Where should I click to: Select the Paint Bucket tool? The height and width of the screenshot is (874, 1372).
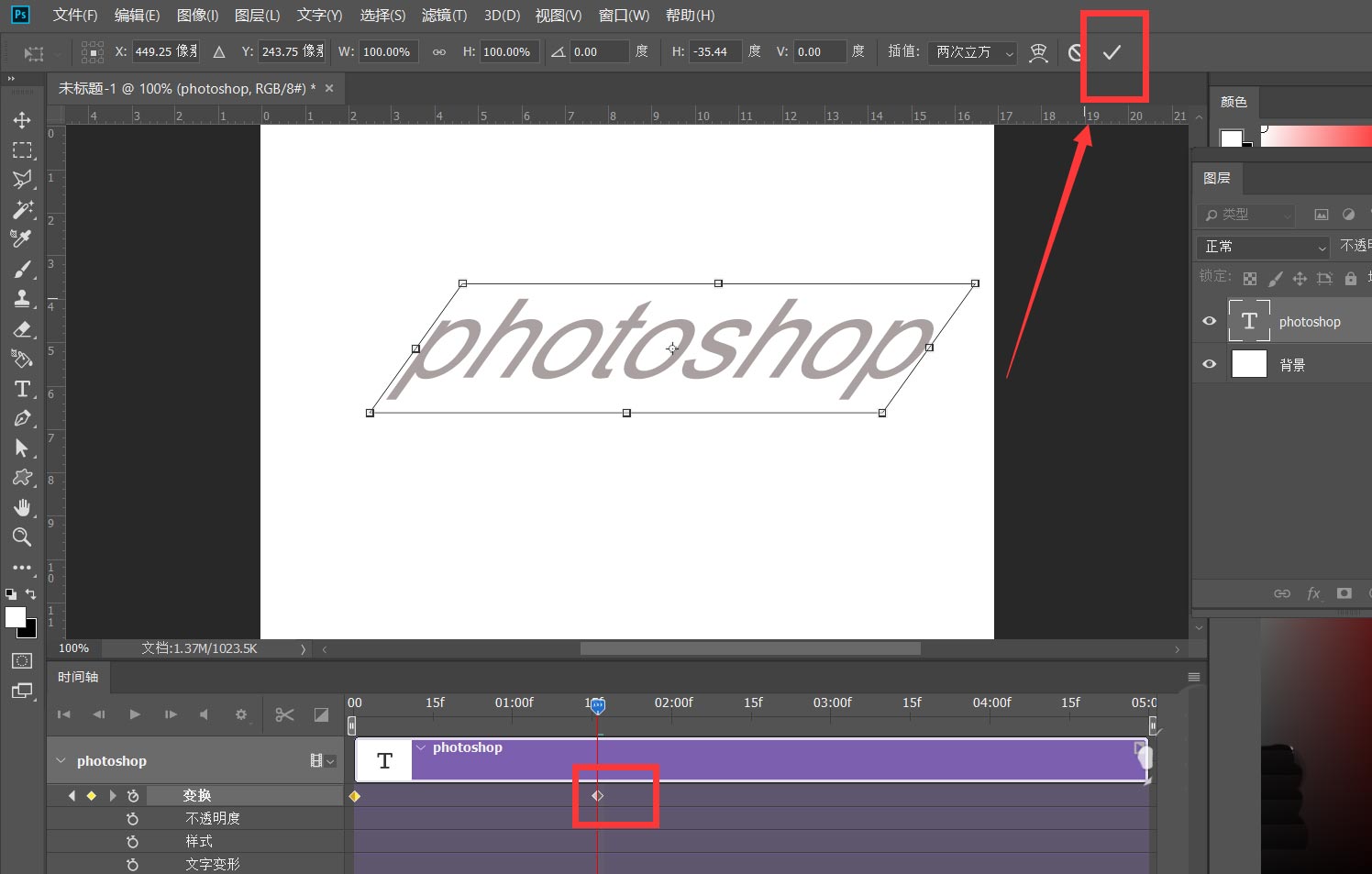(22, 359)
